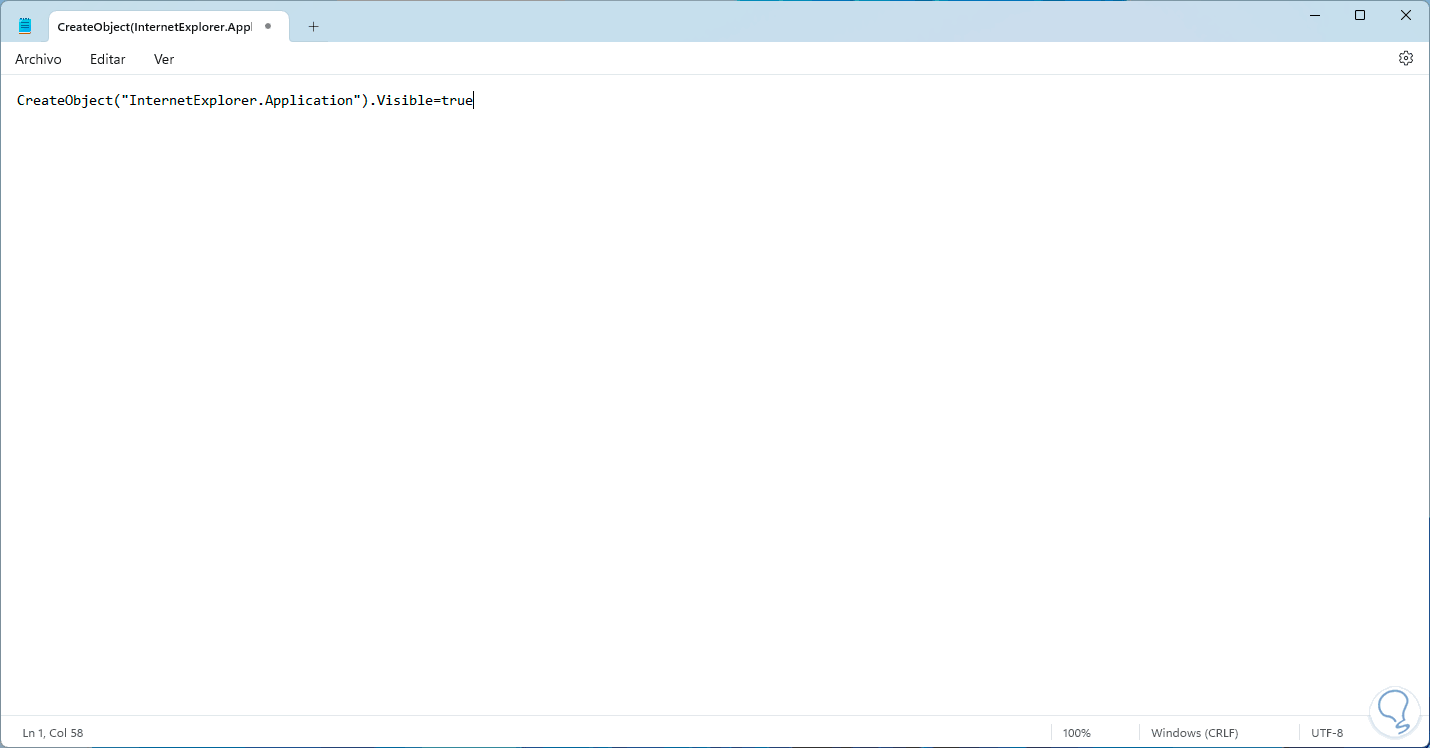The image size is (1430, 748).
Task: Maximize the Notepad window
Action: (x=1360, y=15)
